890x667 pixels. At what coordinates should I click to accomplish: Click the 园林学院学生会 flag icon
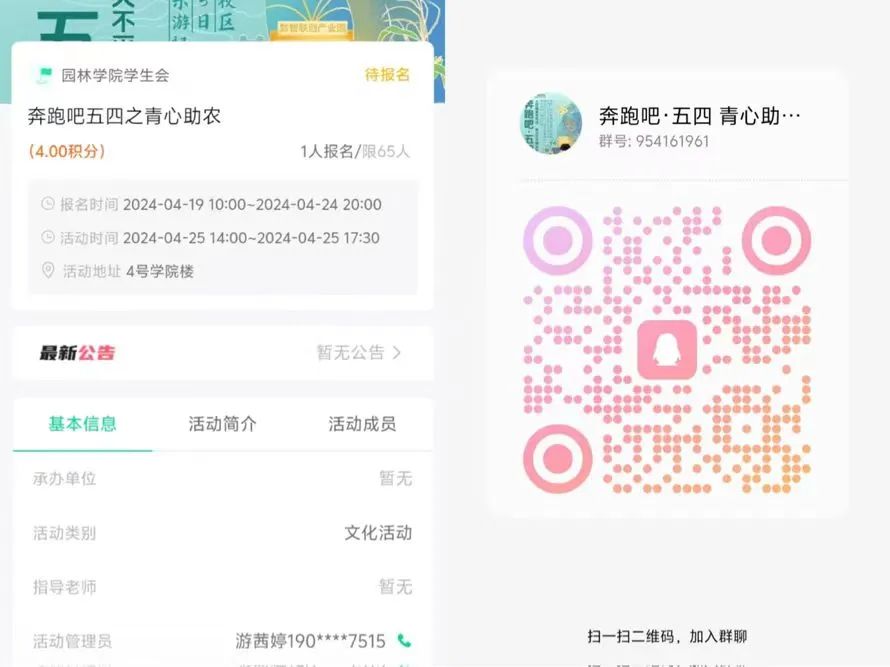tap(44, 75)
